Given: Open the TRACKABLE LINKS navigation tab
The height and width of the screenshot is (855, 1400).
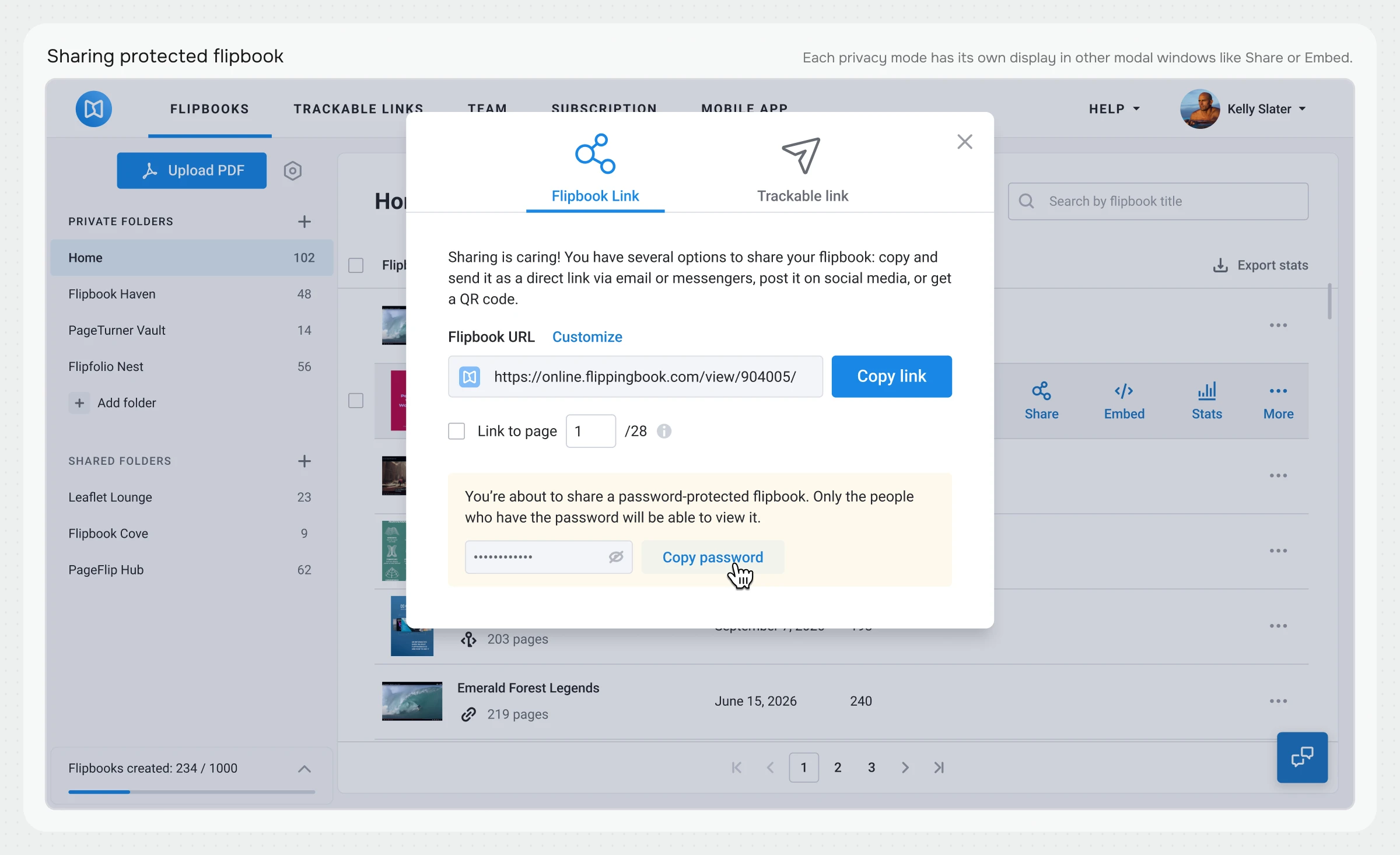Looking at the screenshot, I should (x=358, y=109).
